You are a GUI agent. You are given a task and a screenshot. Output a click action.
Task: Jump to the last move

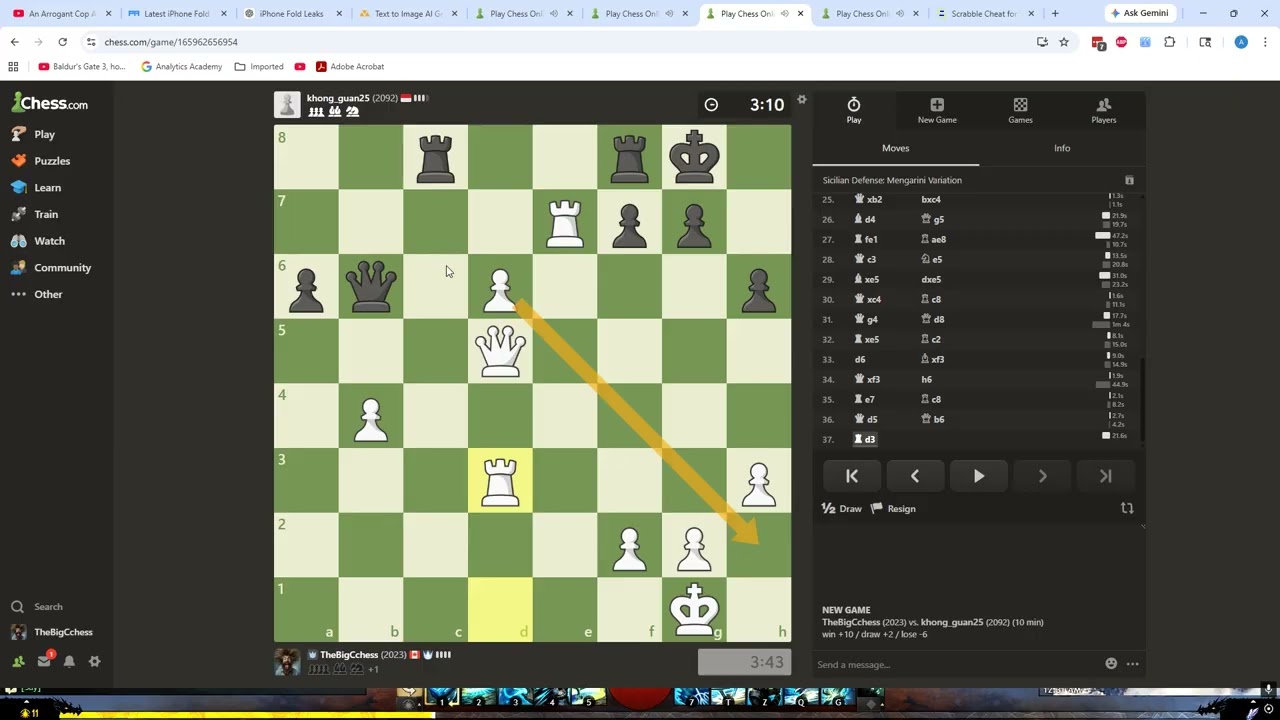point(1106,477)
